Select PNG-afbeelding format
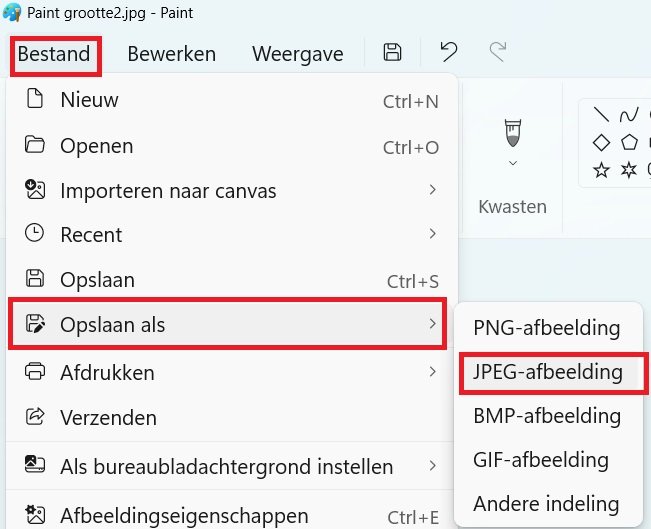The width and height of the screenshot is (651, 529). (x=546, y=328)
